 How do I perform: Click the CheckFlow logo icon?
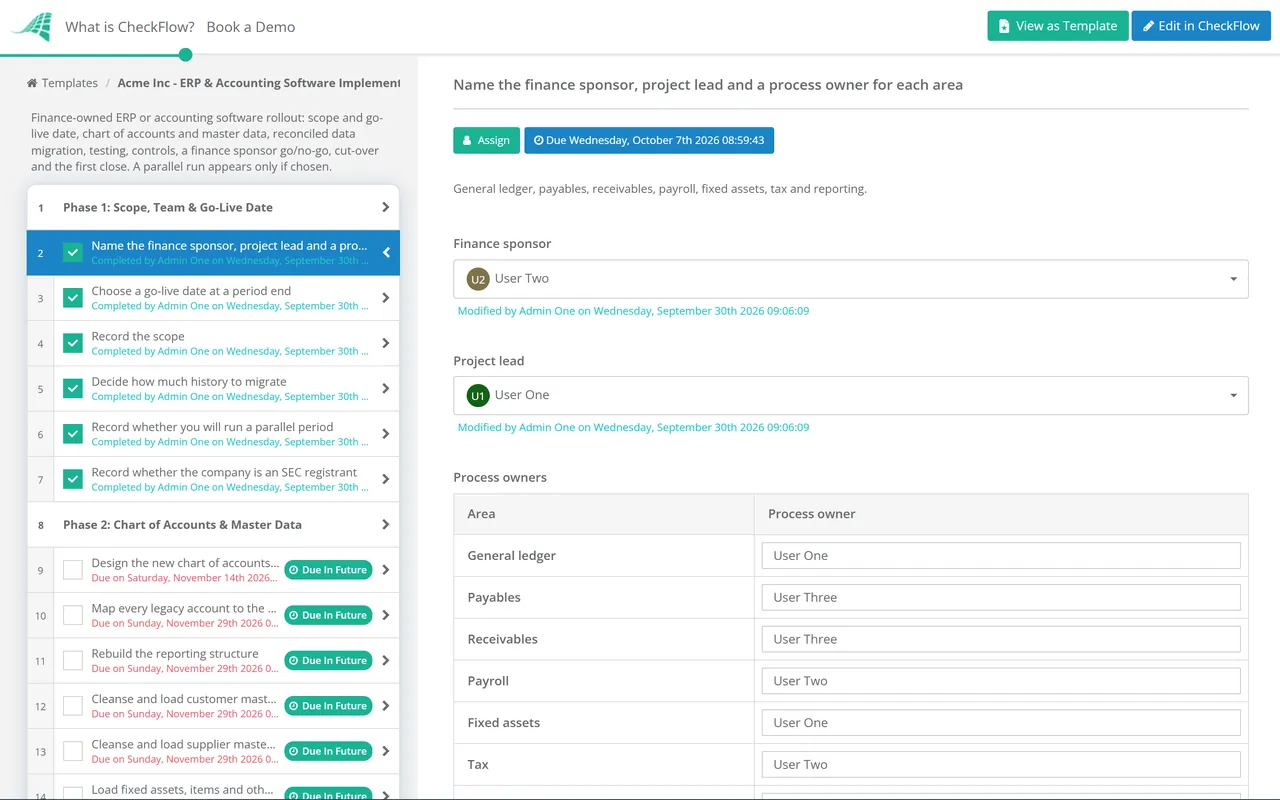pos(31,26)
